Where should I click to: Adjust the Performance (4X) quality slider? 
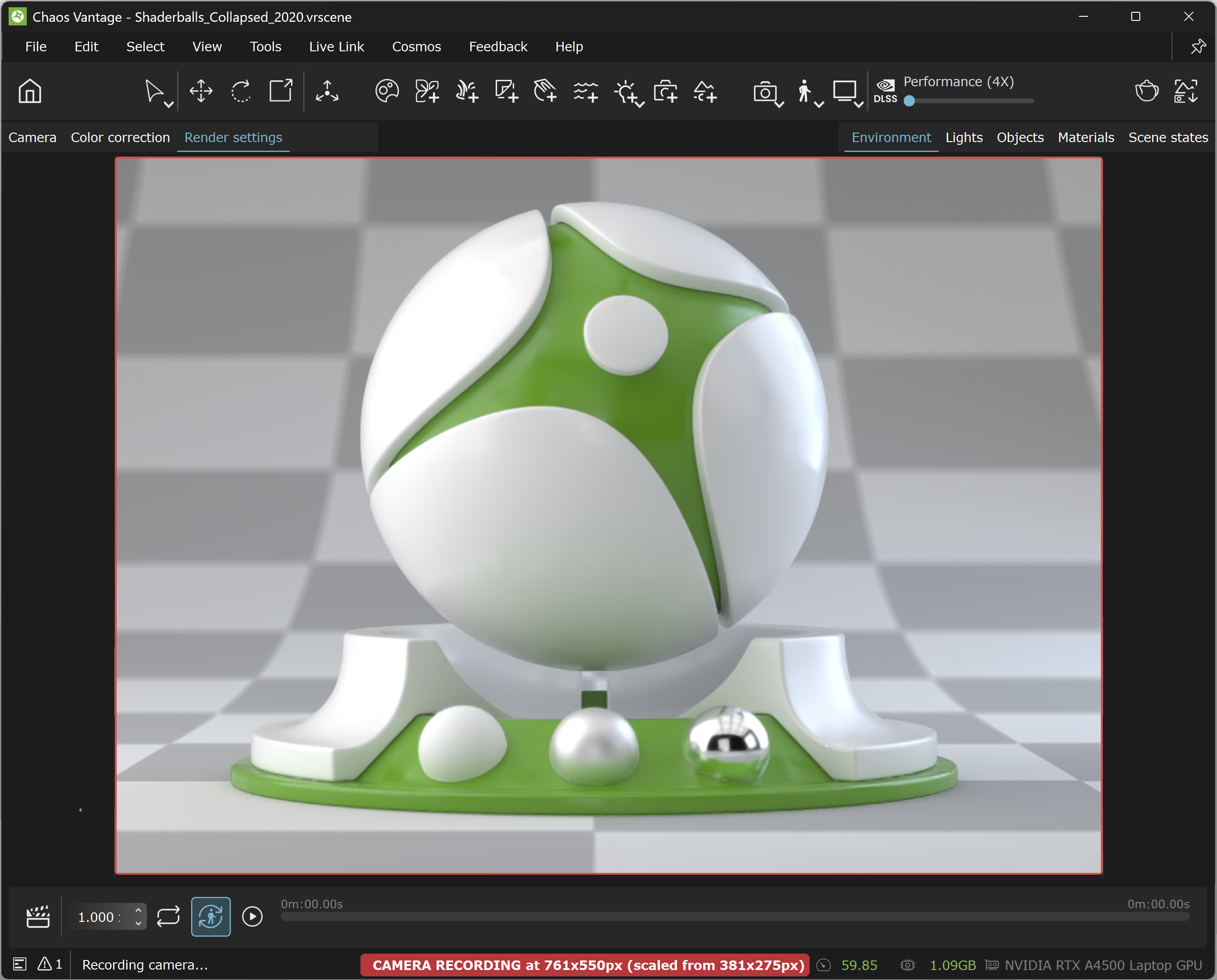[x=968, y=101]
